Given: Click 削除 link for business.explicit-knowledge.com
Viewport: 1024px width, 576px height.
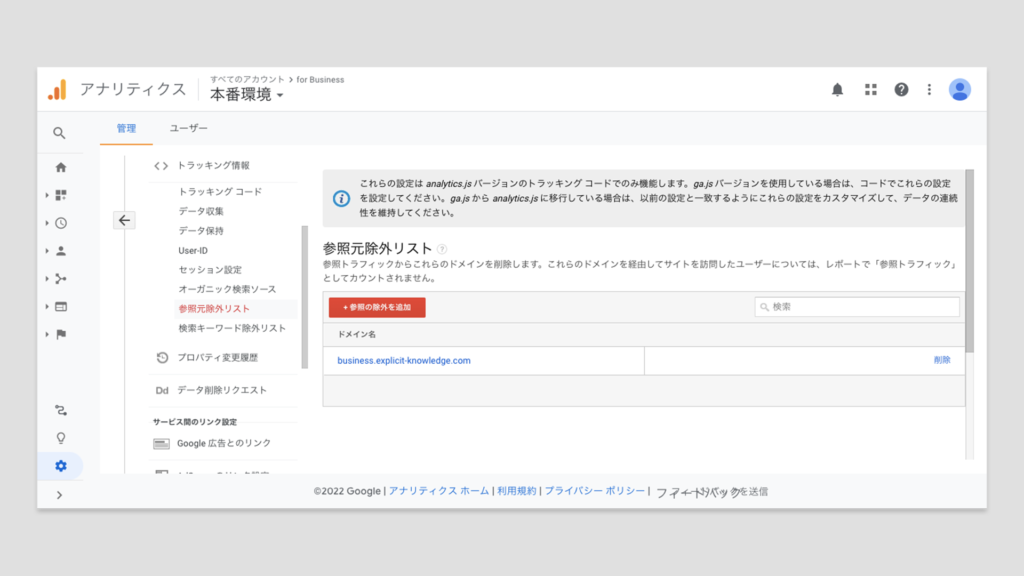Looking at the screenshot, I should point(942,360).
